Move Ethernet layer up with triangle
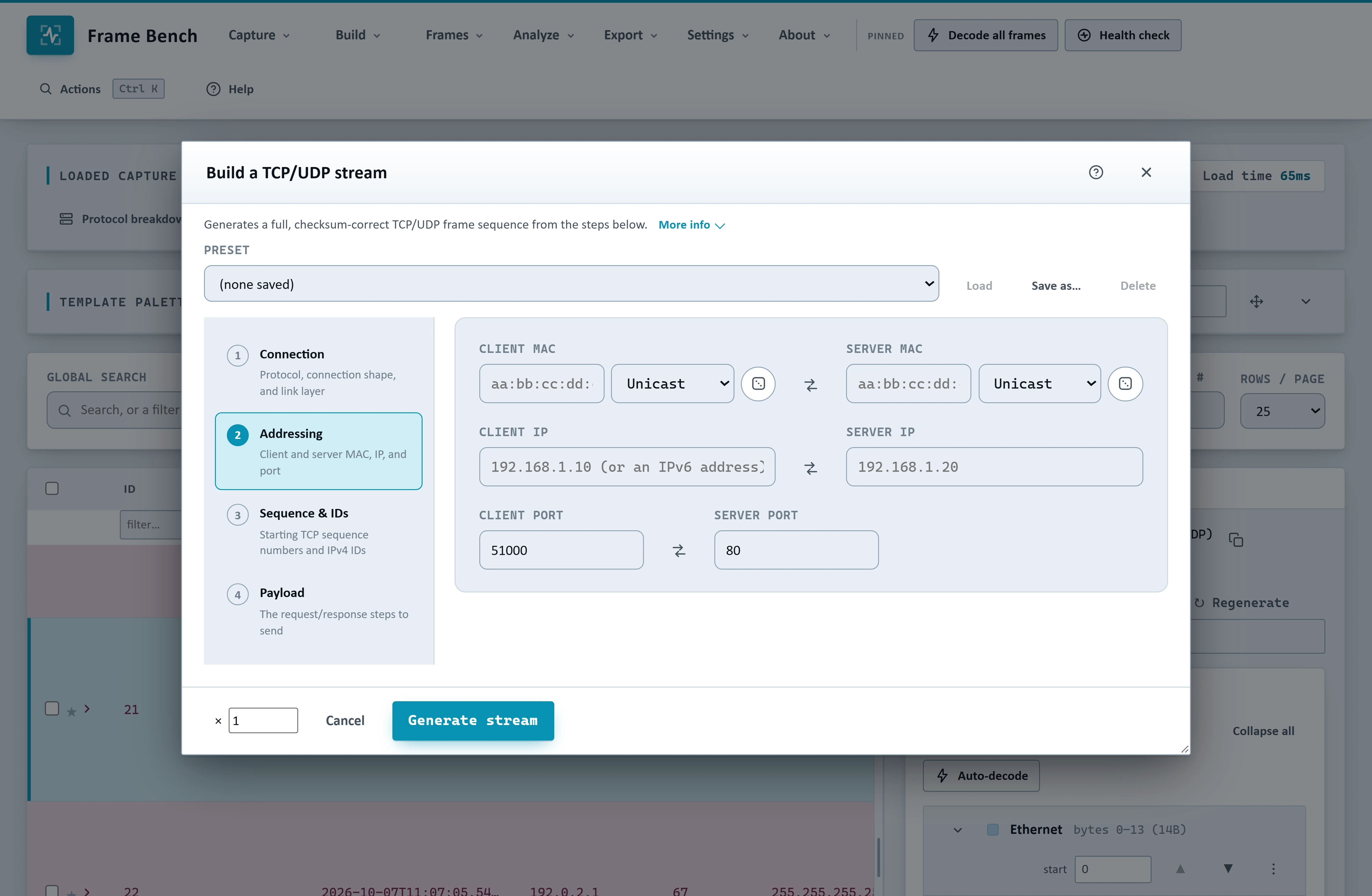Image resolution: width=1372 pixels, height=896 pixels. (1180, 868)
